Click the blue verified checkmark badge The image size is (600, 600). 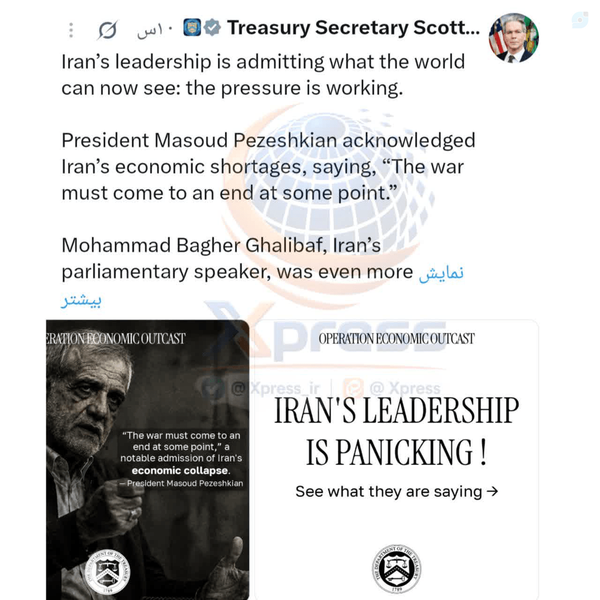click(212, 28)
